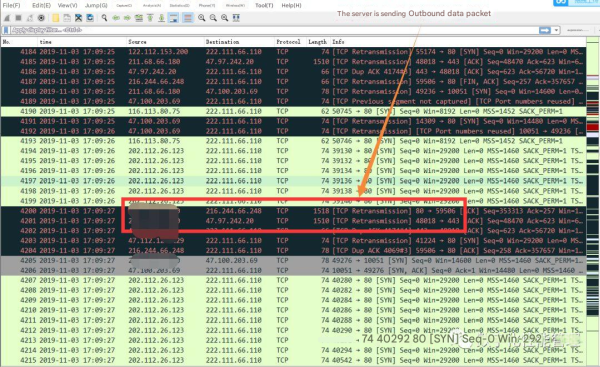Stop the running packet capture
Image resolution: width=600 pixels, height=367 pixels.
(x=18, y=18)
